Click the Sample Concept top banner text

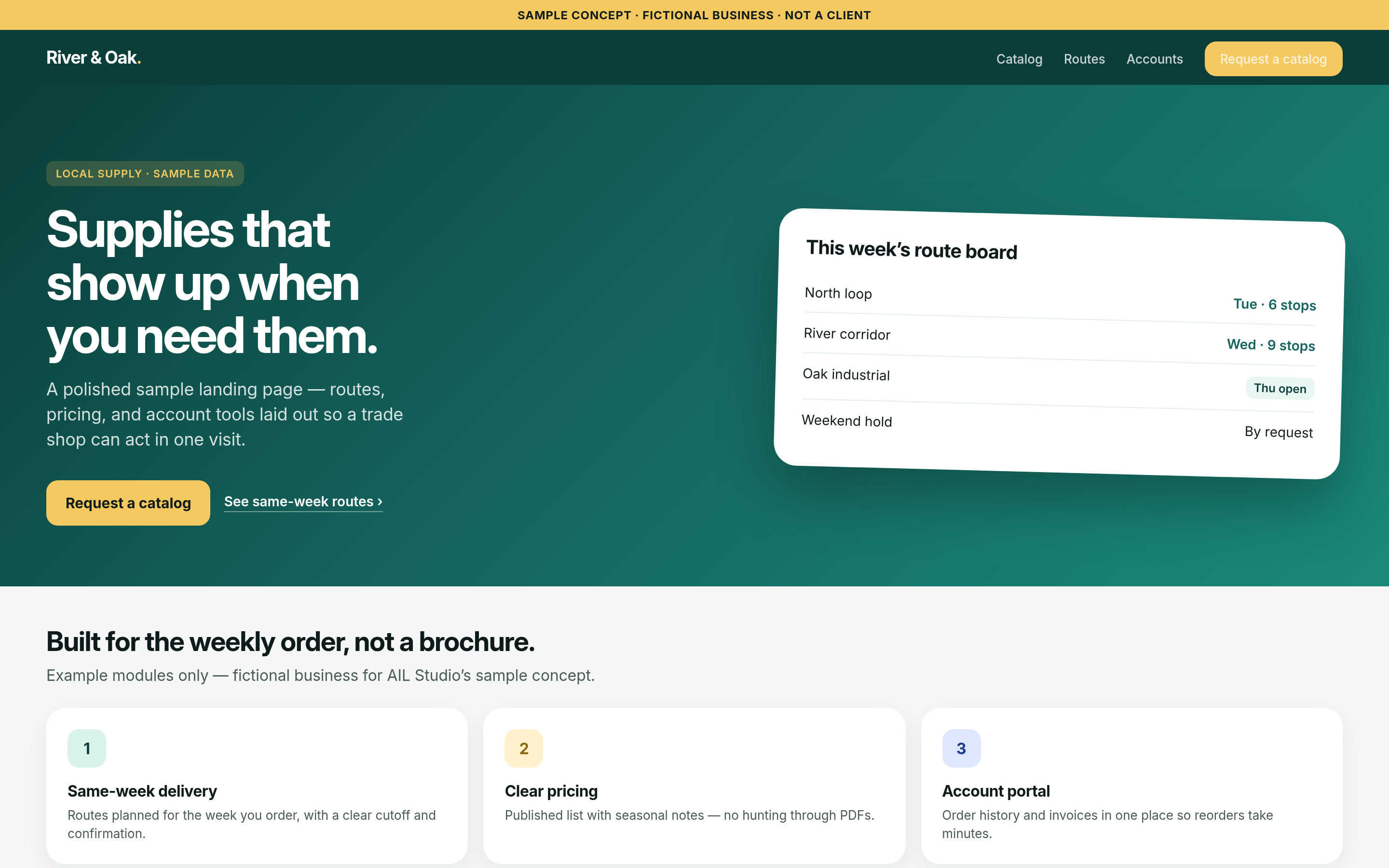[x=694, y=15]
